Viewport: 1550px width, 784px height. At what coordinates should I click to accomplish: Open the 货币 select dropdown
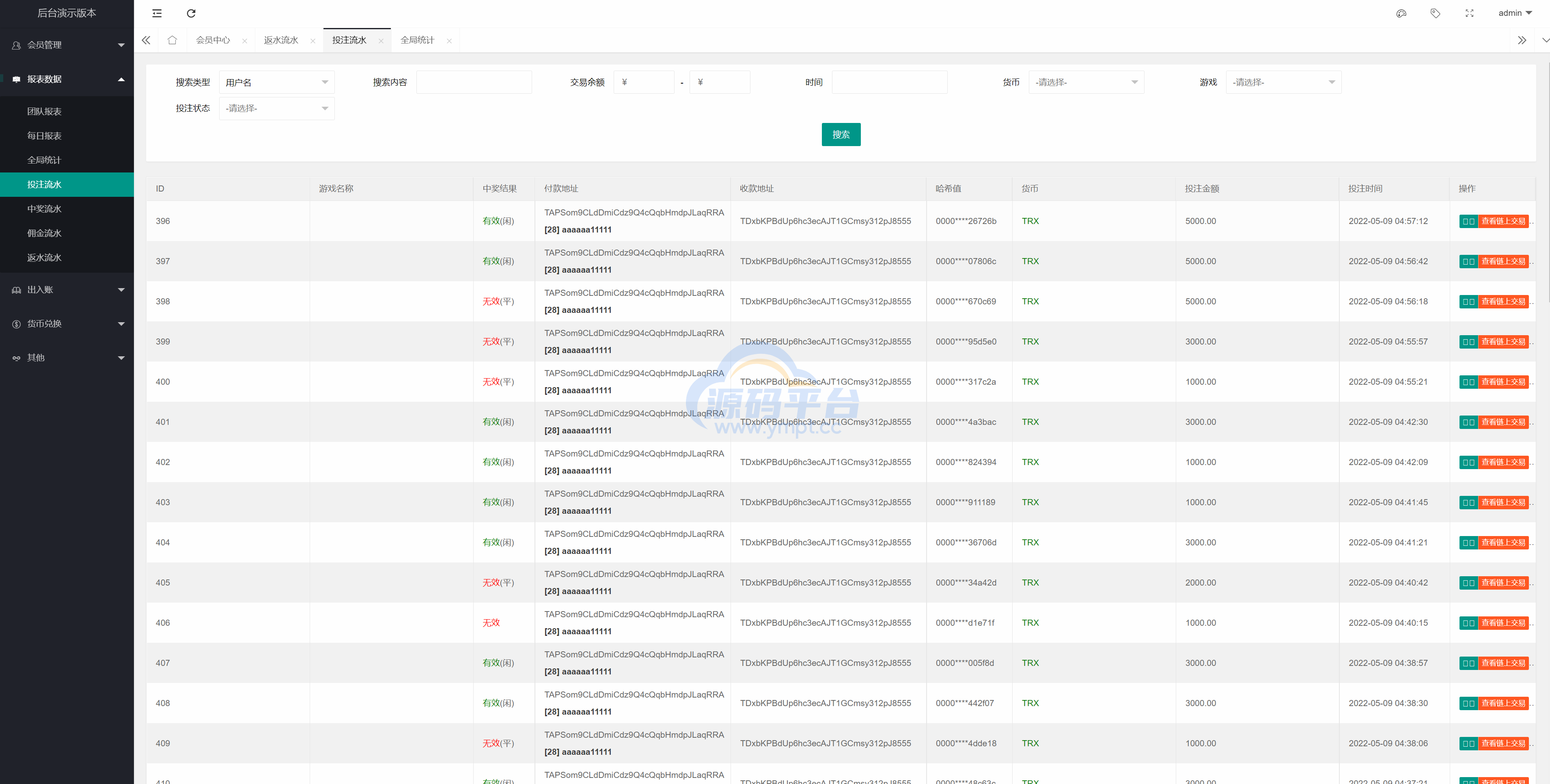pyautogui.click(x=1085, y=82)
